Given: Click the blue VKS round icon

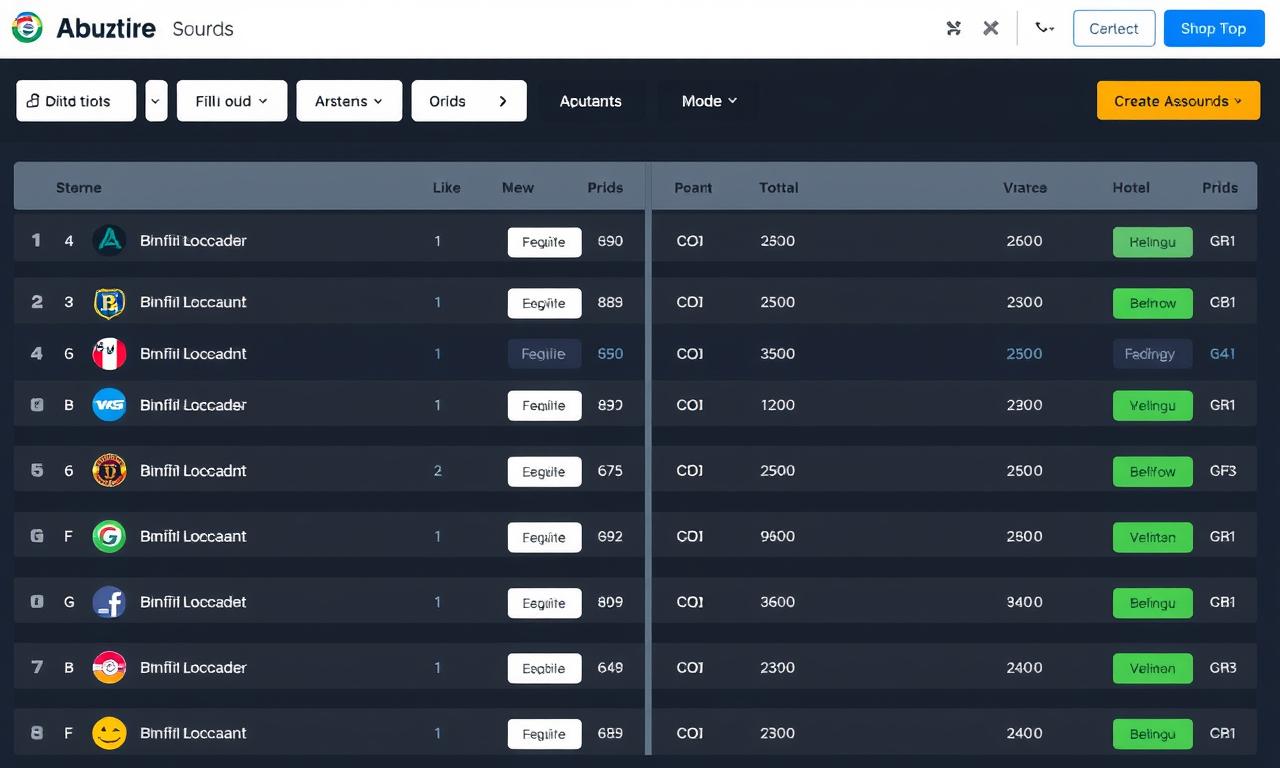Looking at the screenshot, I should tap(109, 405).
